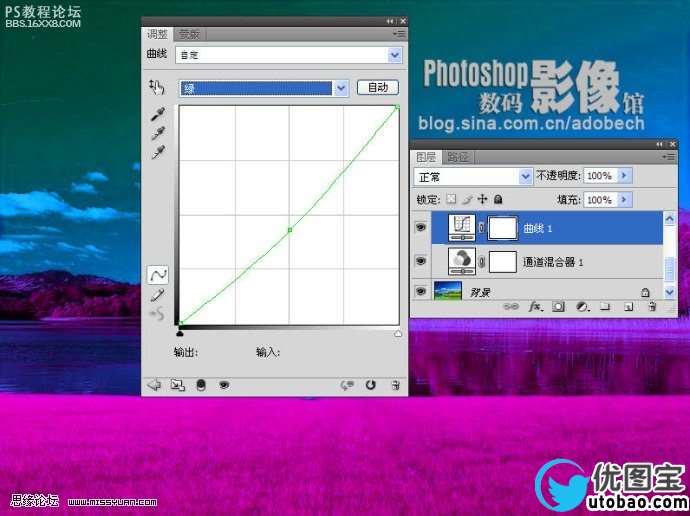Add a layer style (fx) icon

535,306
